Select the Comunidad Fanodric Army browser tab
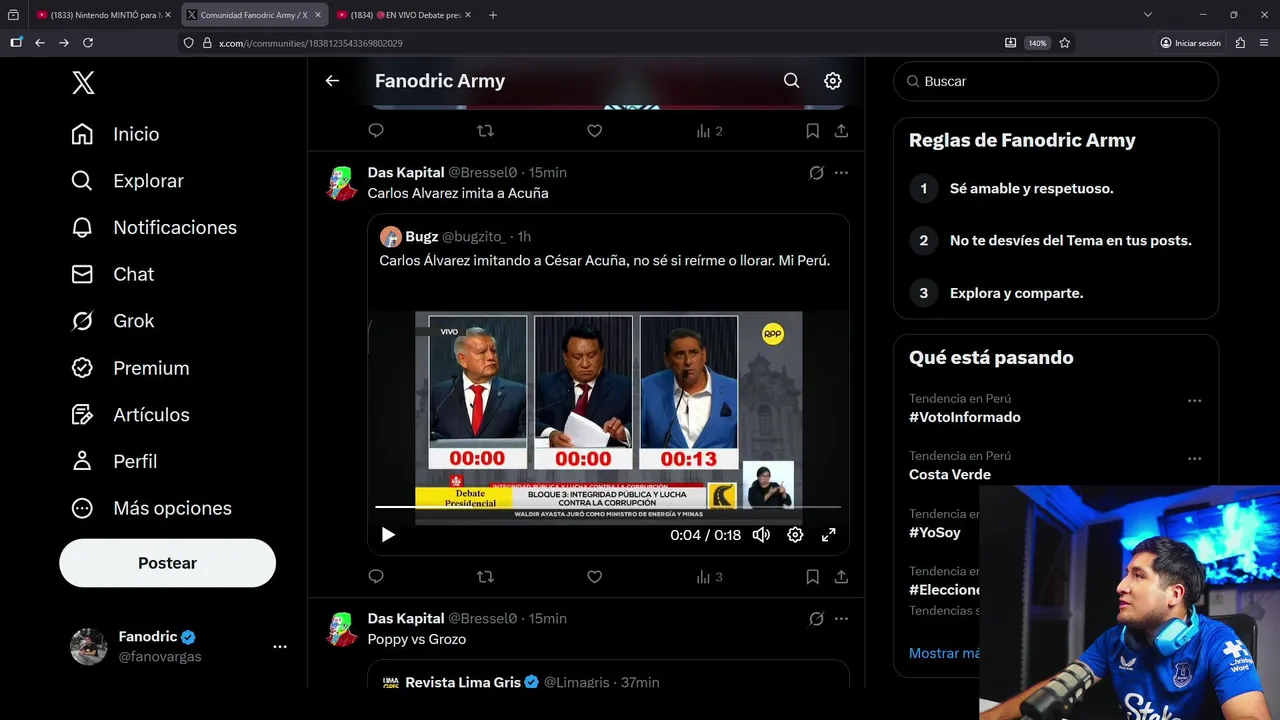The height and width of the screenshot is (720, 1280). pyautogui.click(x=252, y=15)
